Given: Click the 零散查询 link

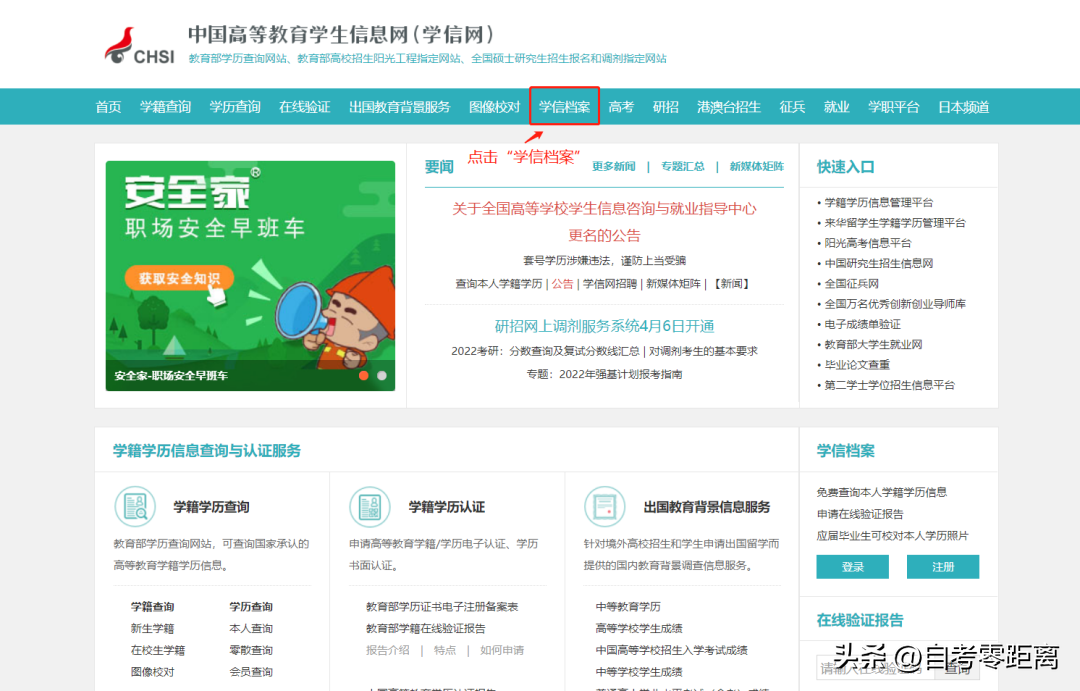Looking at the screenshot, I should click(251, 650).
